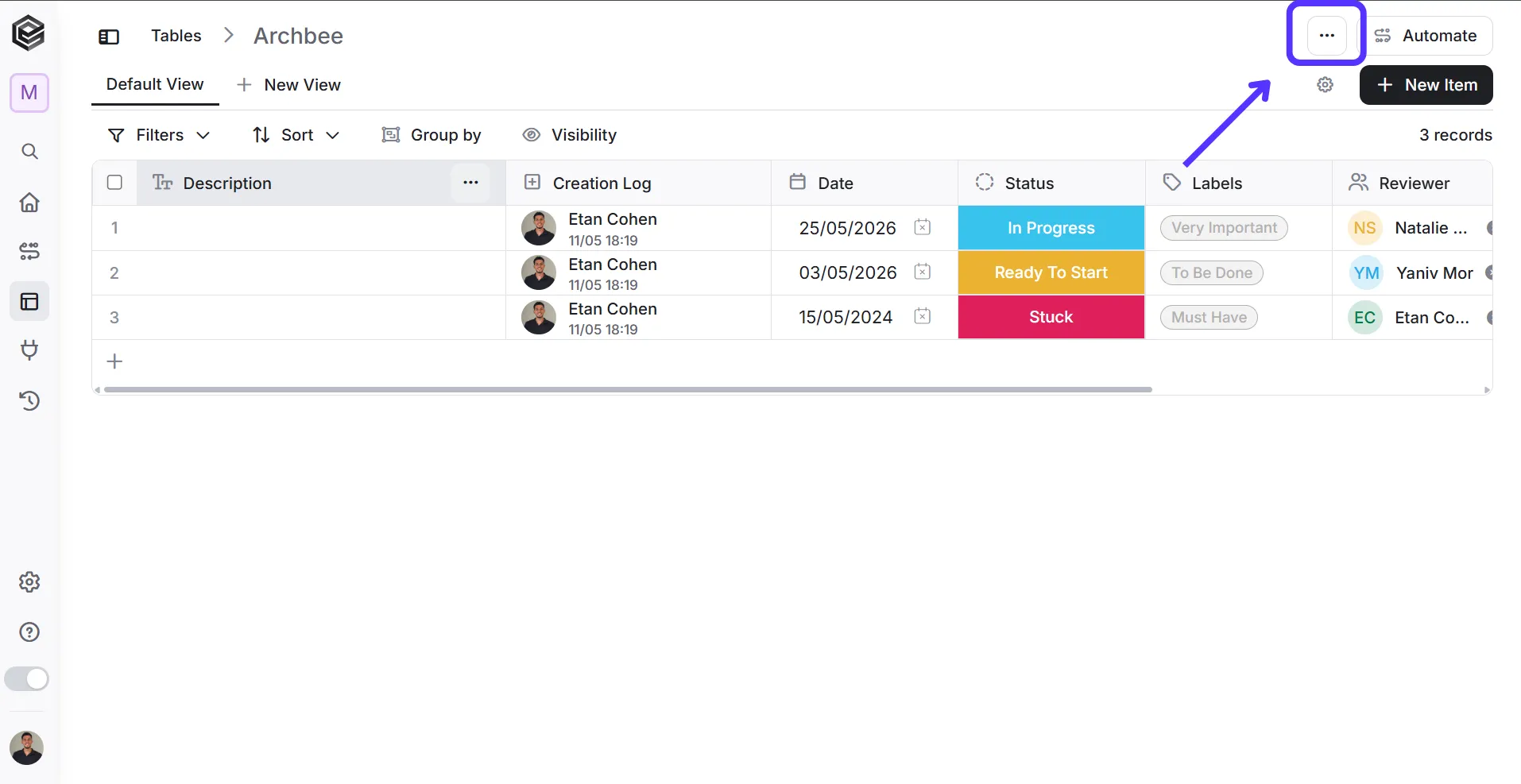Add a New View tab

pyautogui.click(x=289, y=85)
